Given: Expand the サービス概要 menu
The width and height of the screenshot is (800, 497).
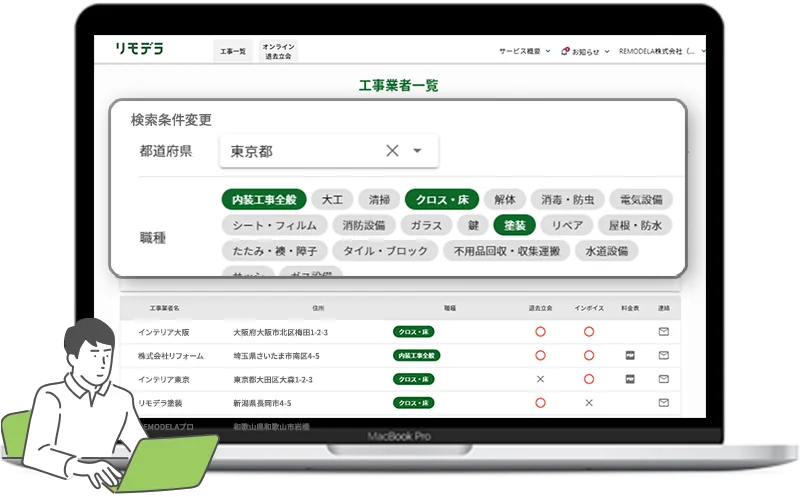Looking at the screenshot, I should pos(524,51).
